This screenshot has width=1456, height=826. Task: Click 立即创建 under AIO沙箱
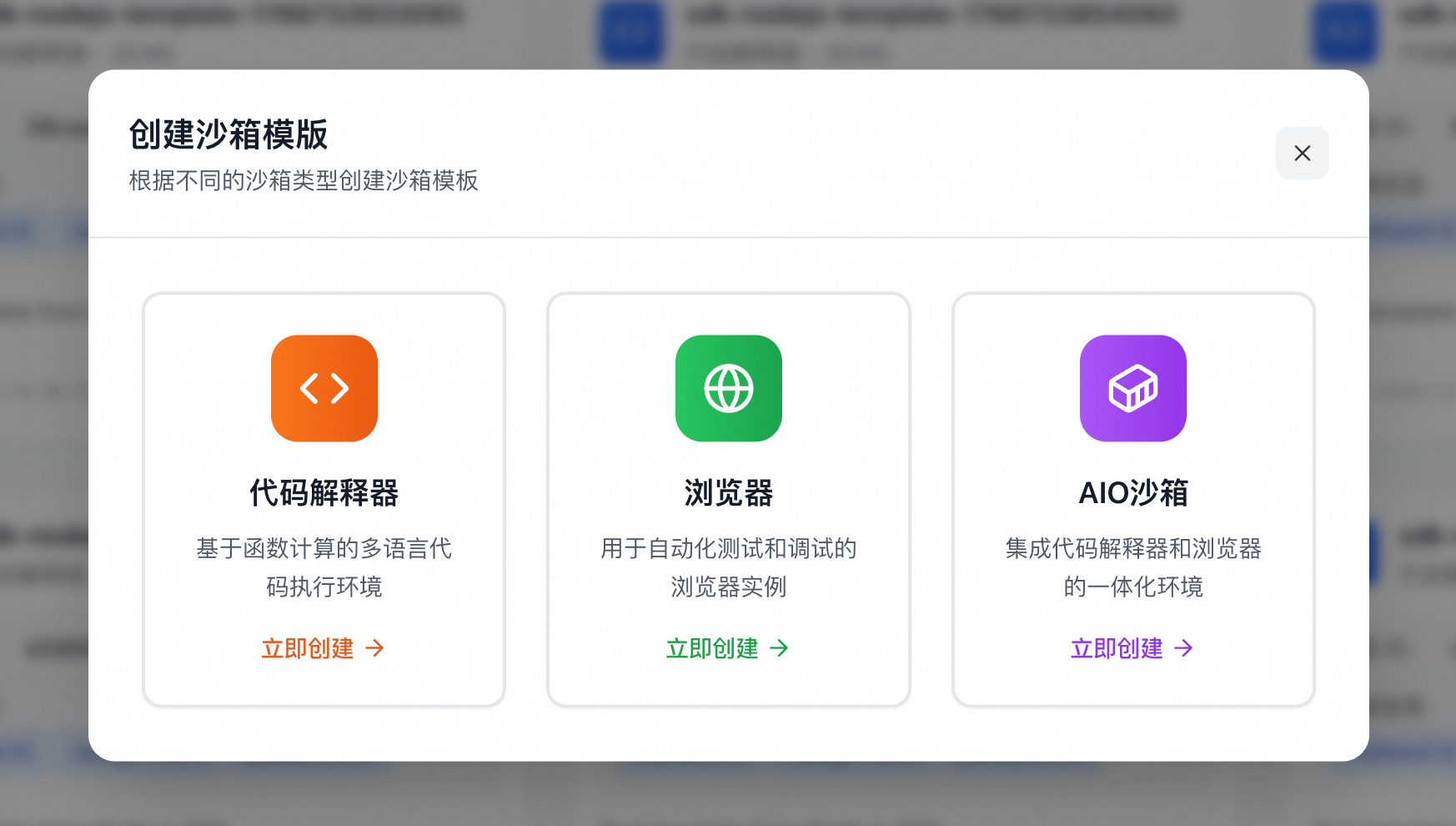pos(1117,648)
